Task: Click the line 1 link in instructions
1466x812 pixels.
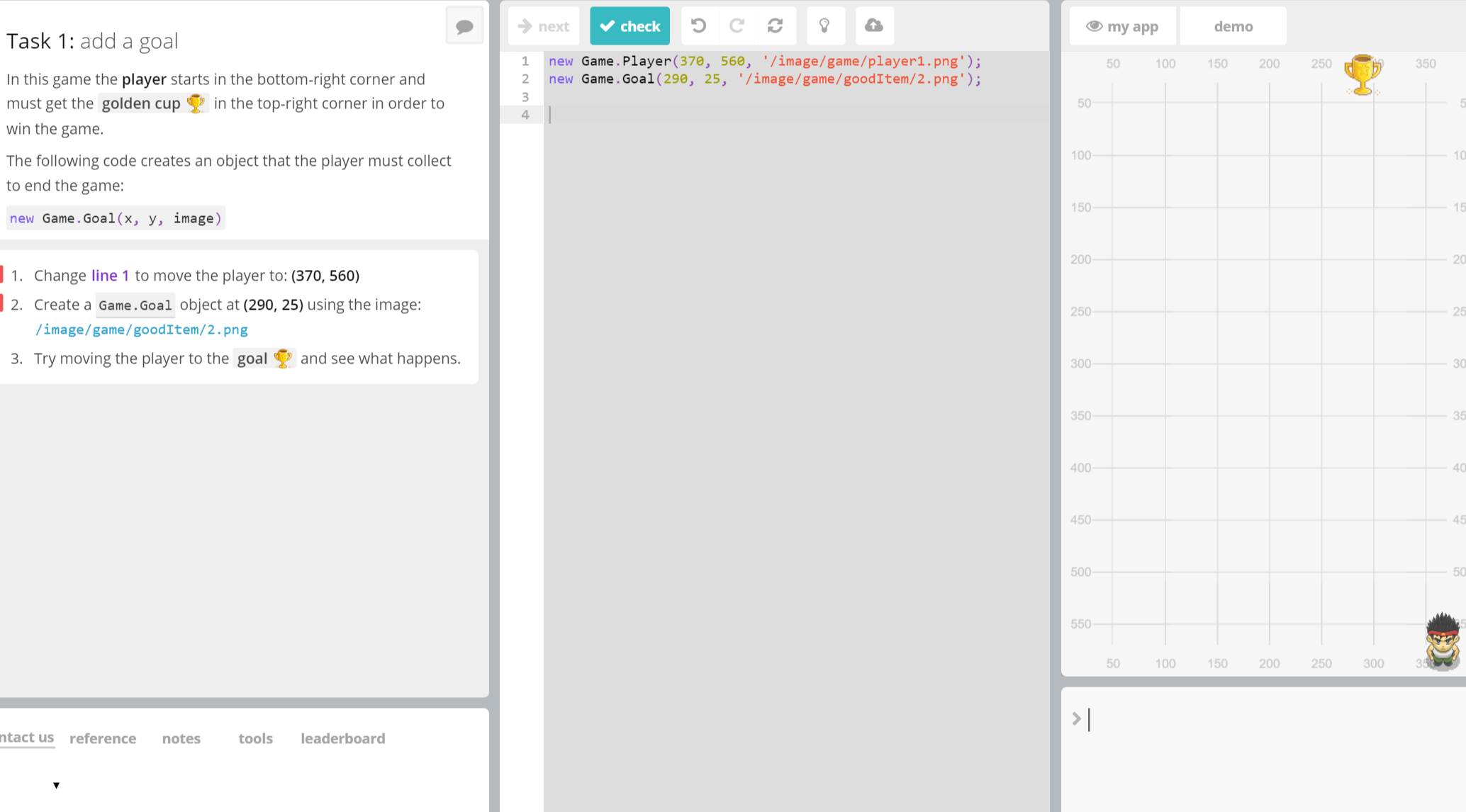Action: (x=110, y=276)
